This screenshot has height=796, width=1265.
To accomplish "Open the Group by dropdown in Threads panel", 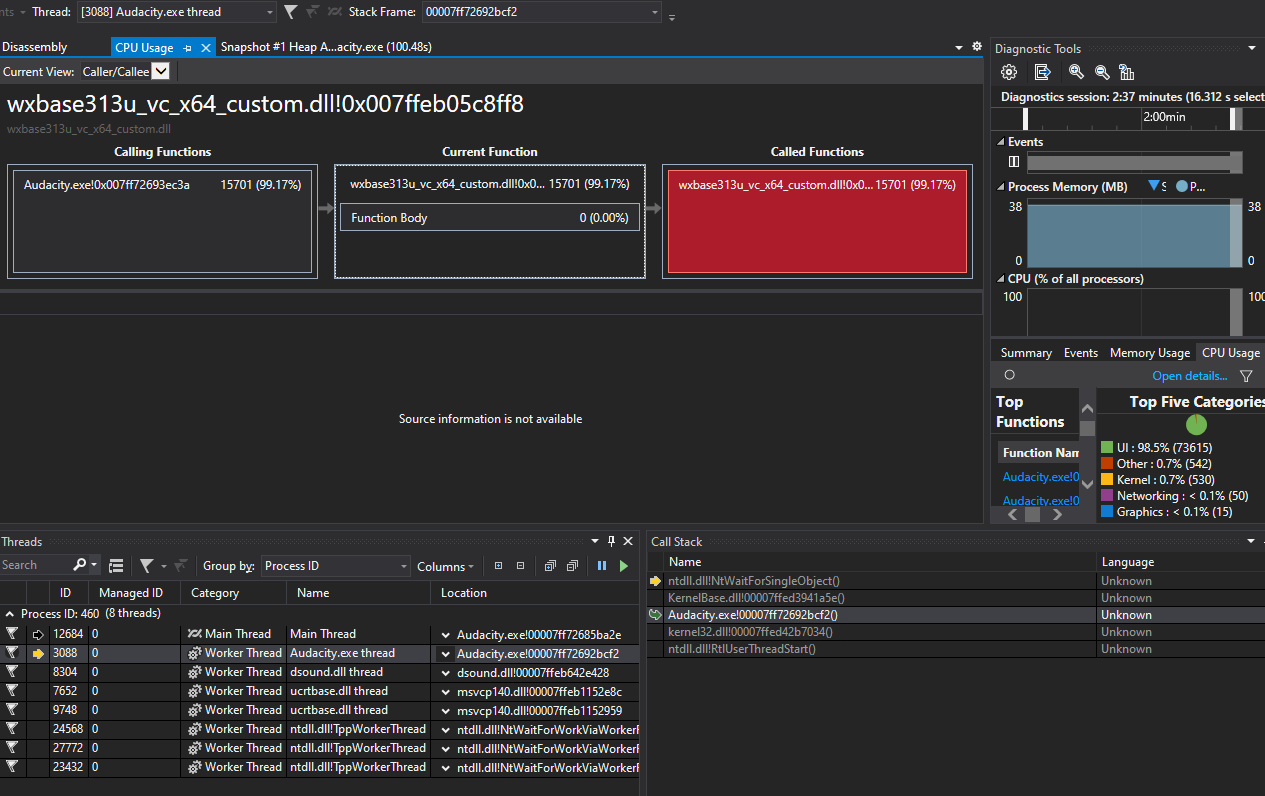I will click(335, 565).
